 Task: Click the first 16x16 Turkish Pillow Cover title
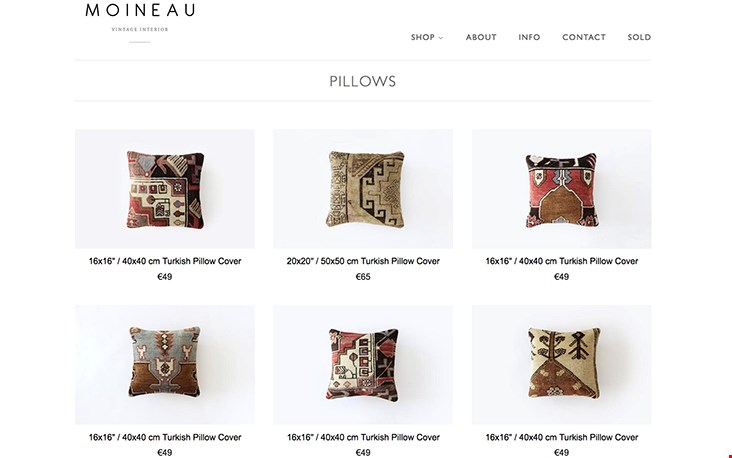point(165,261)
